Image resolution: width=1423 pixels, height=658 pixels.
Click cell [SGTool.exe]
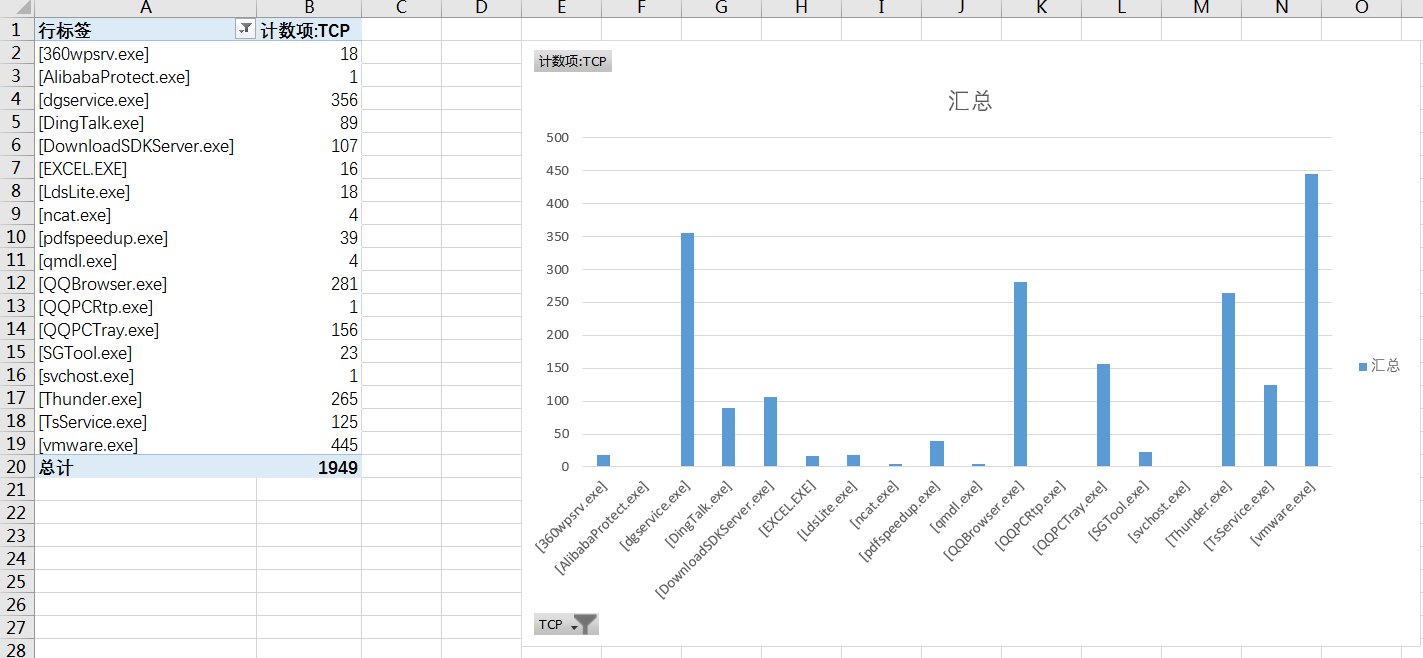[145, 353]
